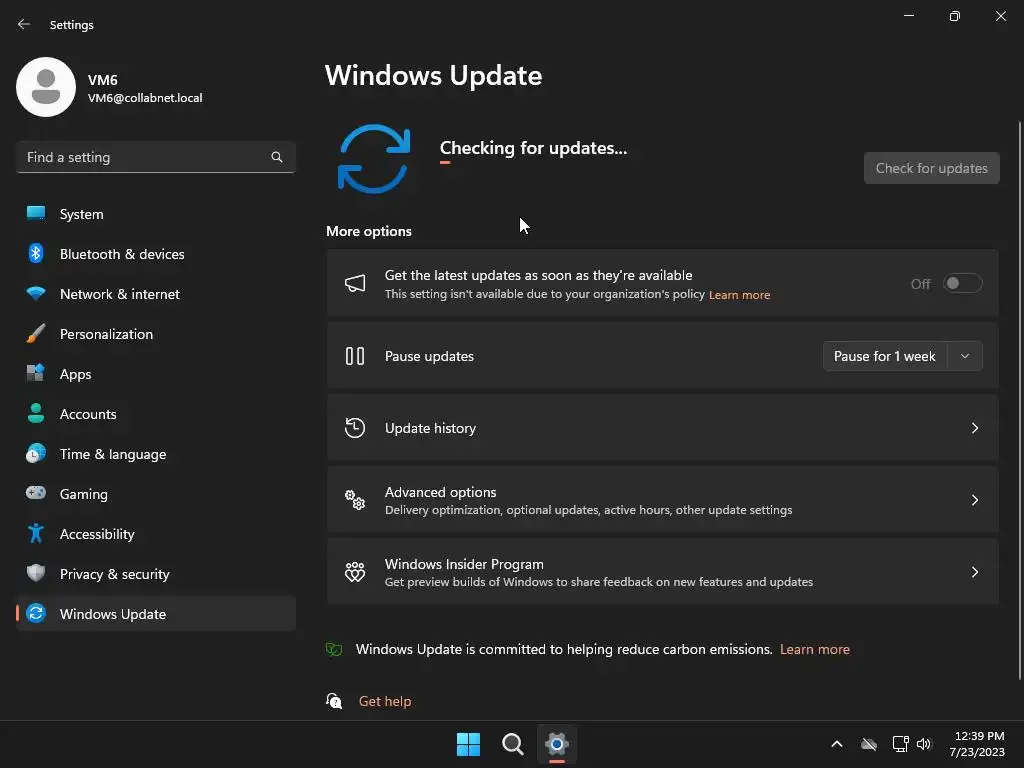Open Privacy & security settings
Screen dimensions: 1024x768
tap(156, 573)
